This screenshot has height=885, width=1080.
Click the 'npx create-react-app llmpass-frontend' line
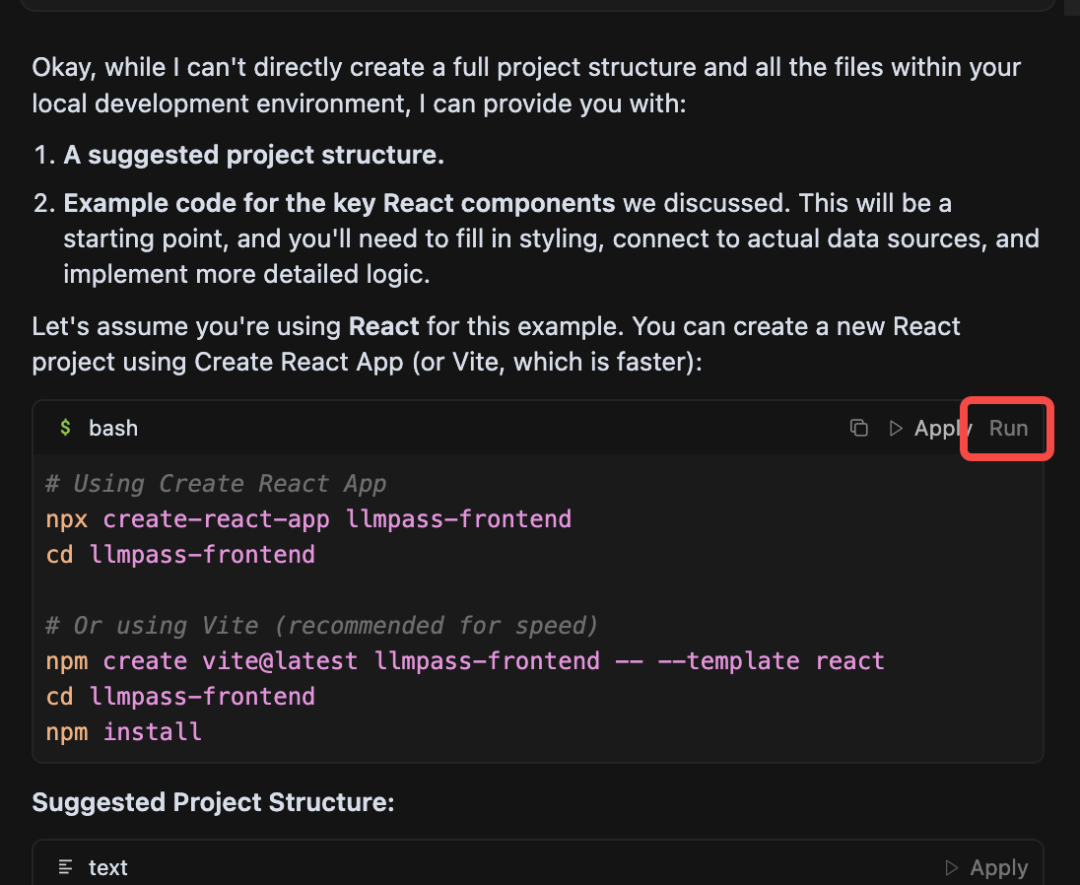308,519
